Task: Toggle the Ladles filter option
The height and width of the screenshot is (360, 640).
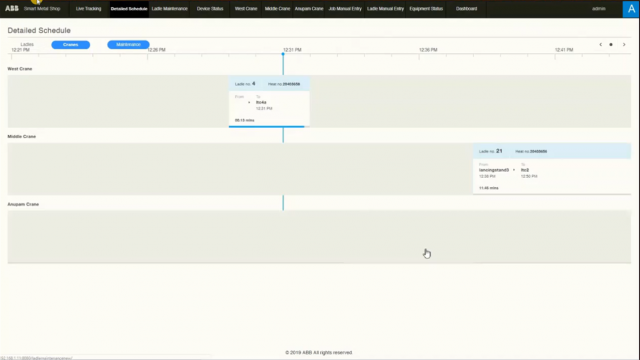Action: (27, 44)
